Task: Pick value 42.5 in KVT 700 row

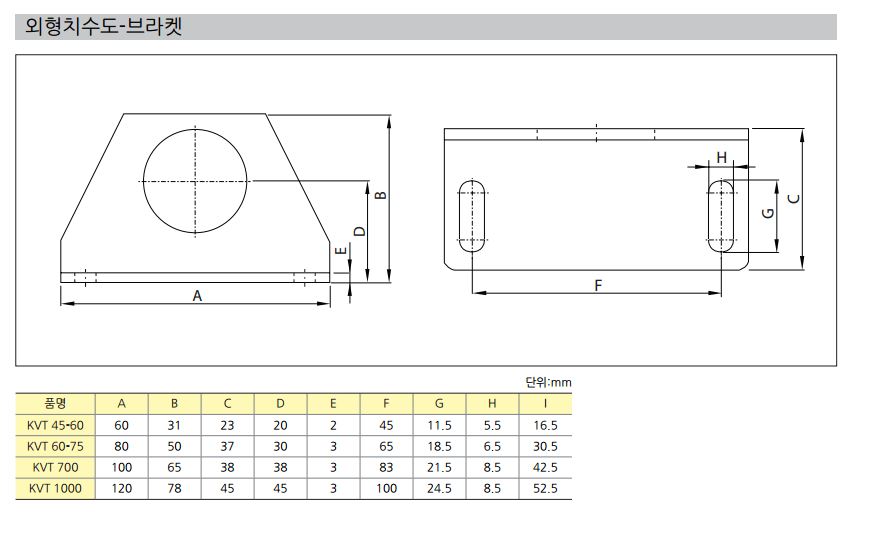Action: 545,467
